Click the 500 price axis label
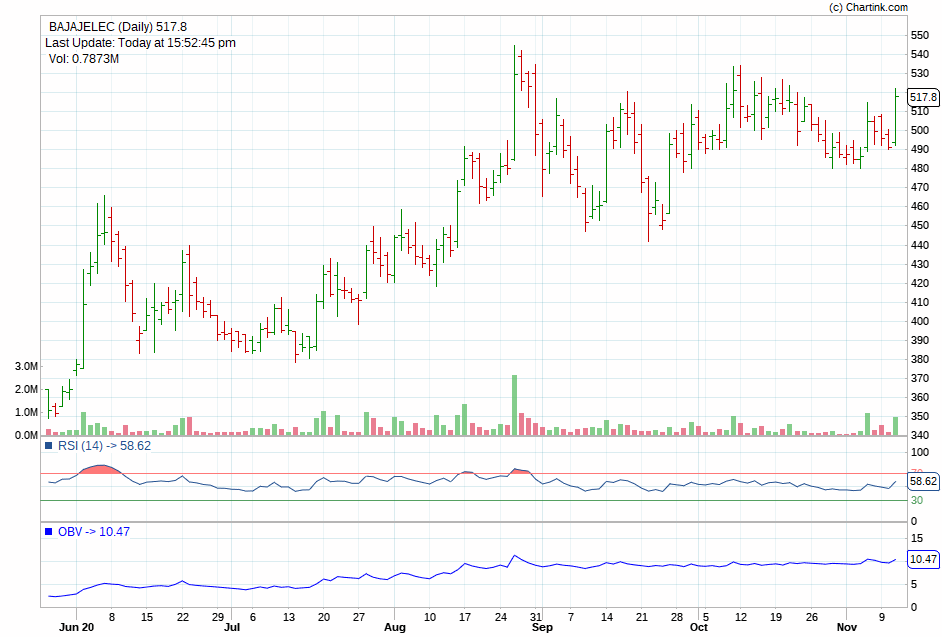942x637 pixels. [920, 130]
